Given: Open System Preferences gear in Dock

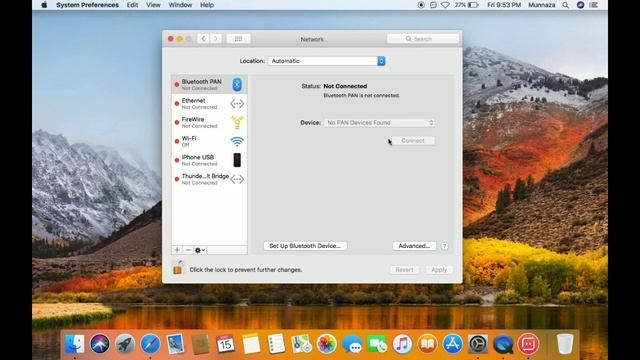Looking at the screenshot, I should point(478,344).
